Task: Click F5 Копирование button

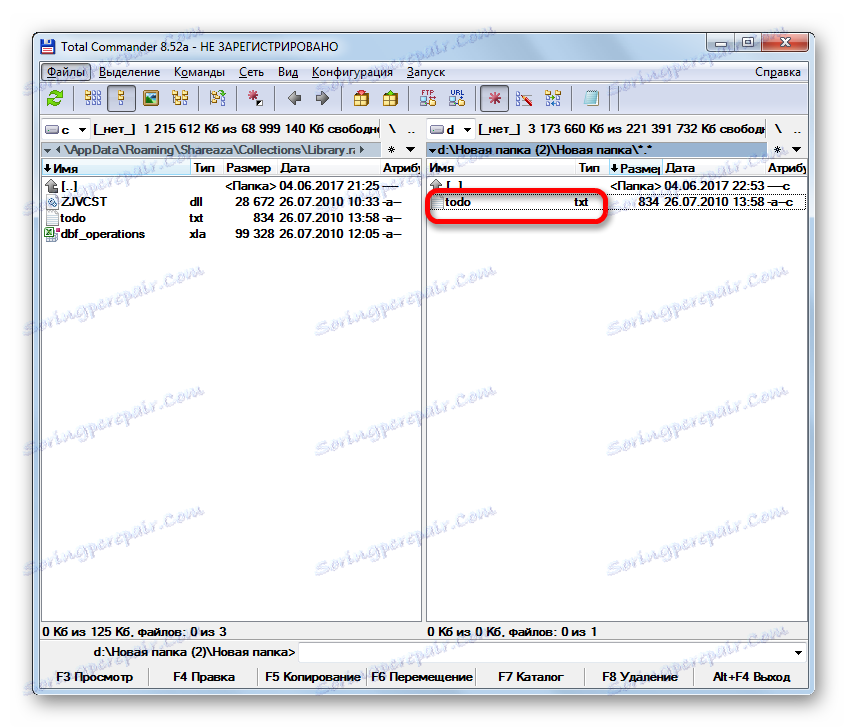Action: (313, 677)
